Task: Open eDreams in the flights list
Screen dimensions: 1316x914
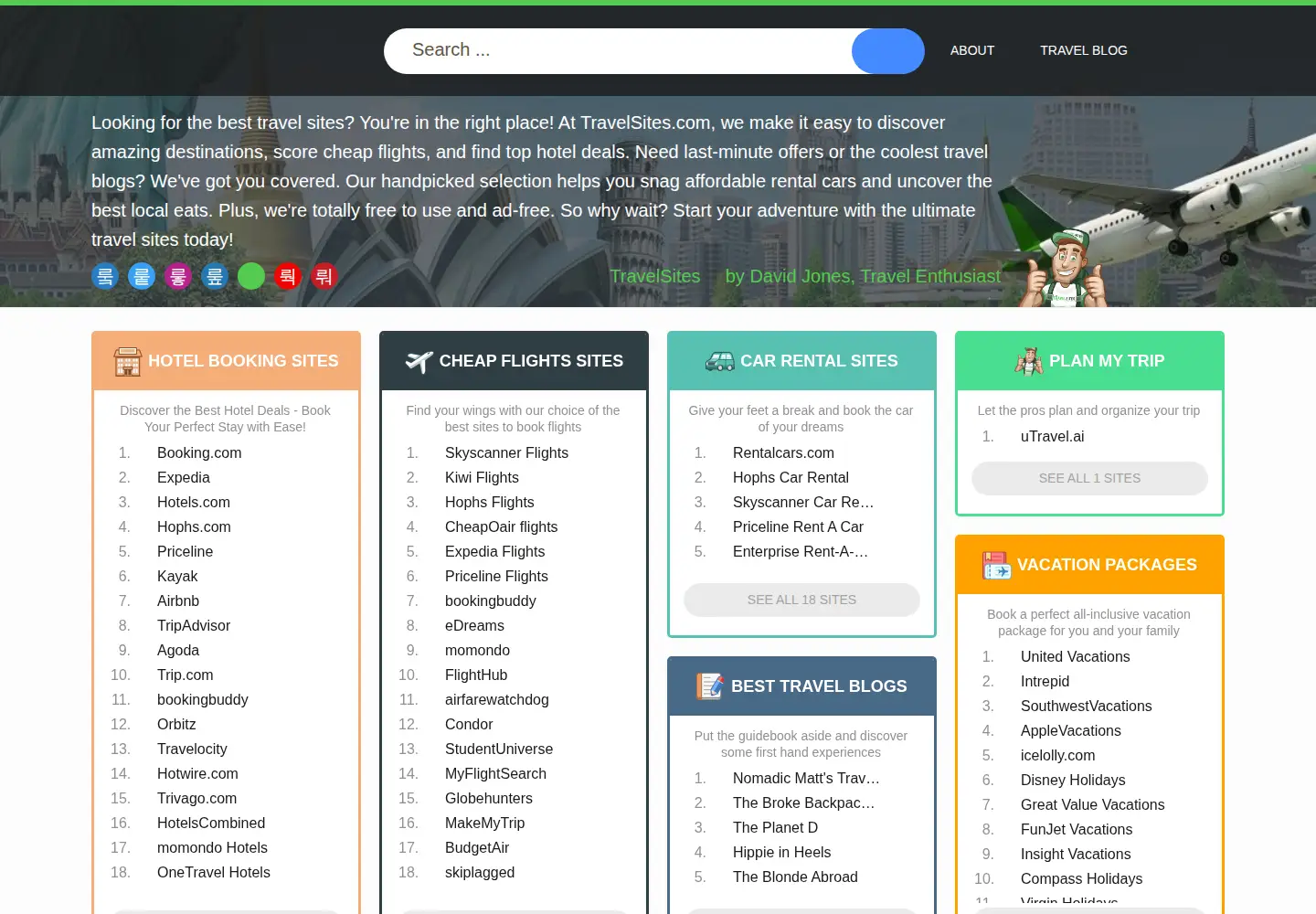Action: (474, 625)
